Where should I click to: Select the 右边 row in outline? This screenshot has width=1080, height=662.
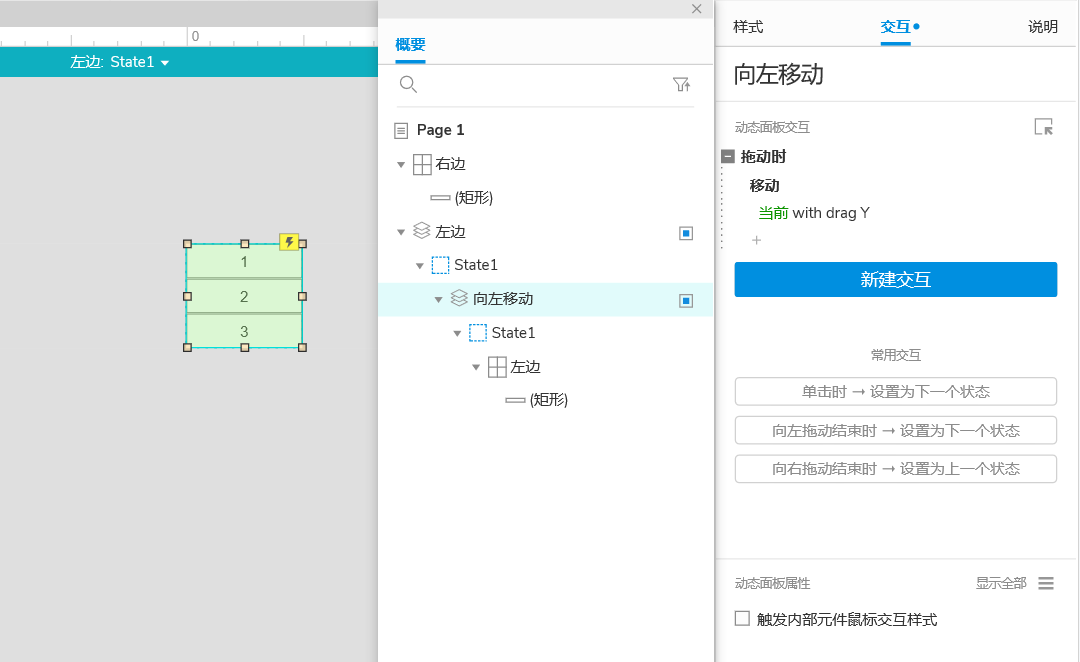[x=546, y=164]
